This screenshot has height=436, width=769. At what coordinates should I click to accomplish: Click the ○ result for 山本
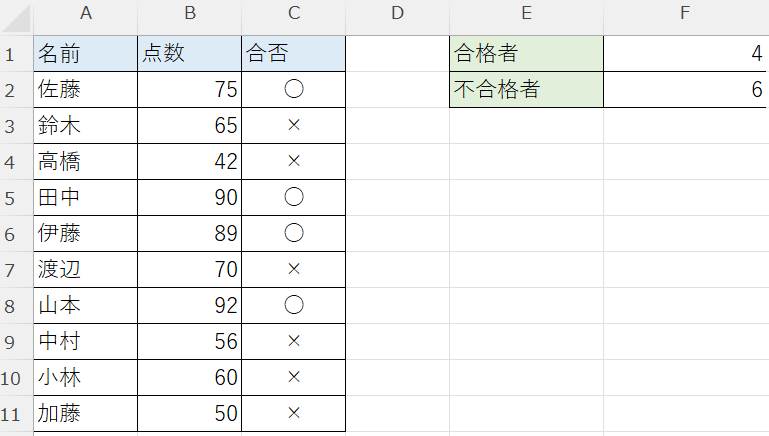coord(294,306)
